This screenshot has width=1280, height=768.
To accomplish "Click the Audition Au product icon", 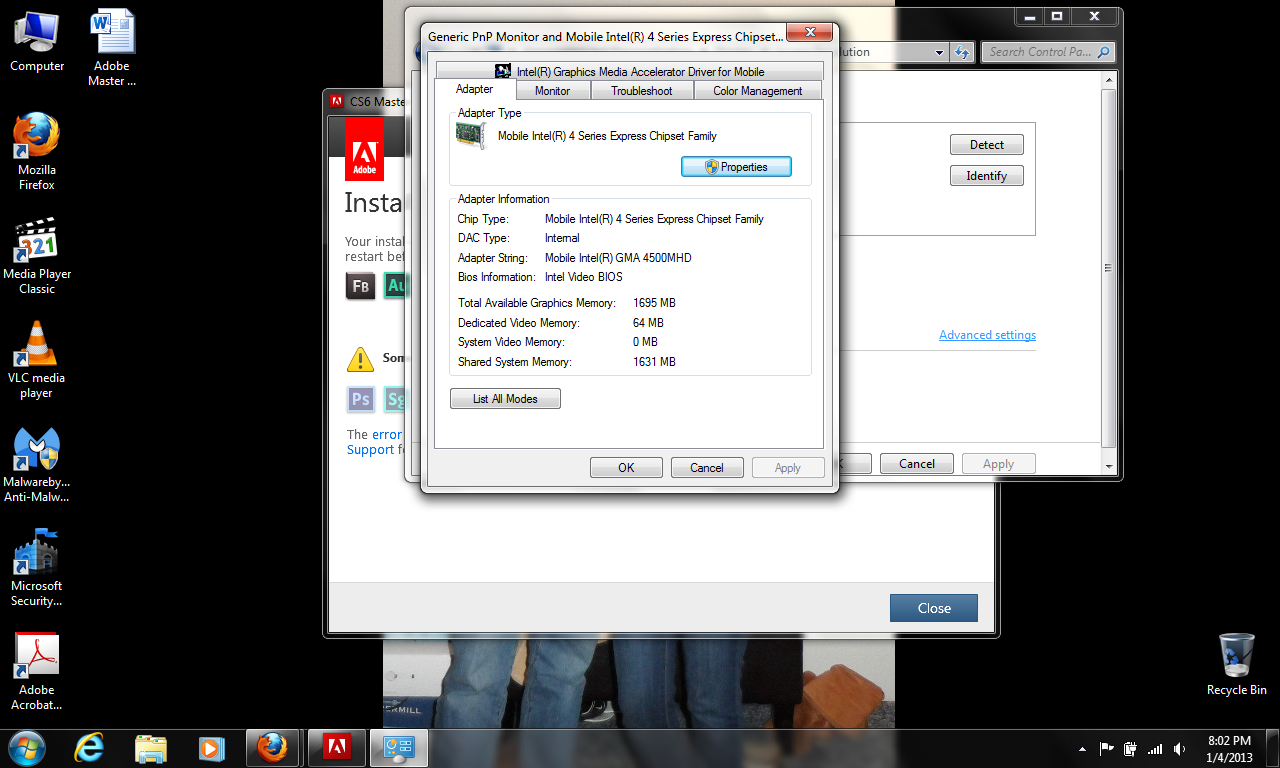I will (x=393, y=286).
